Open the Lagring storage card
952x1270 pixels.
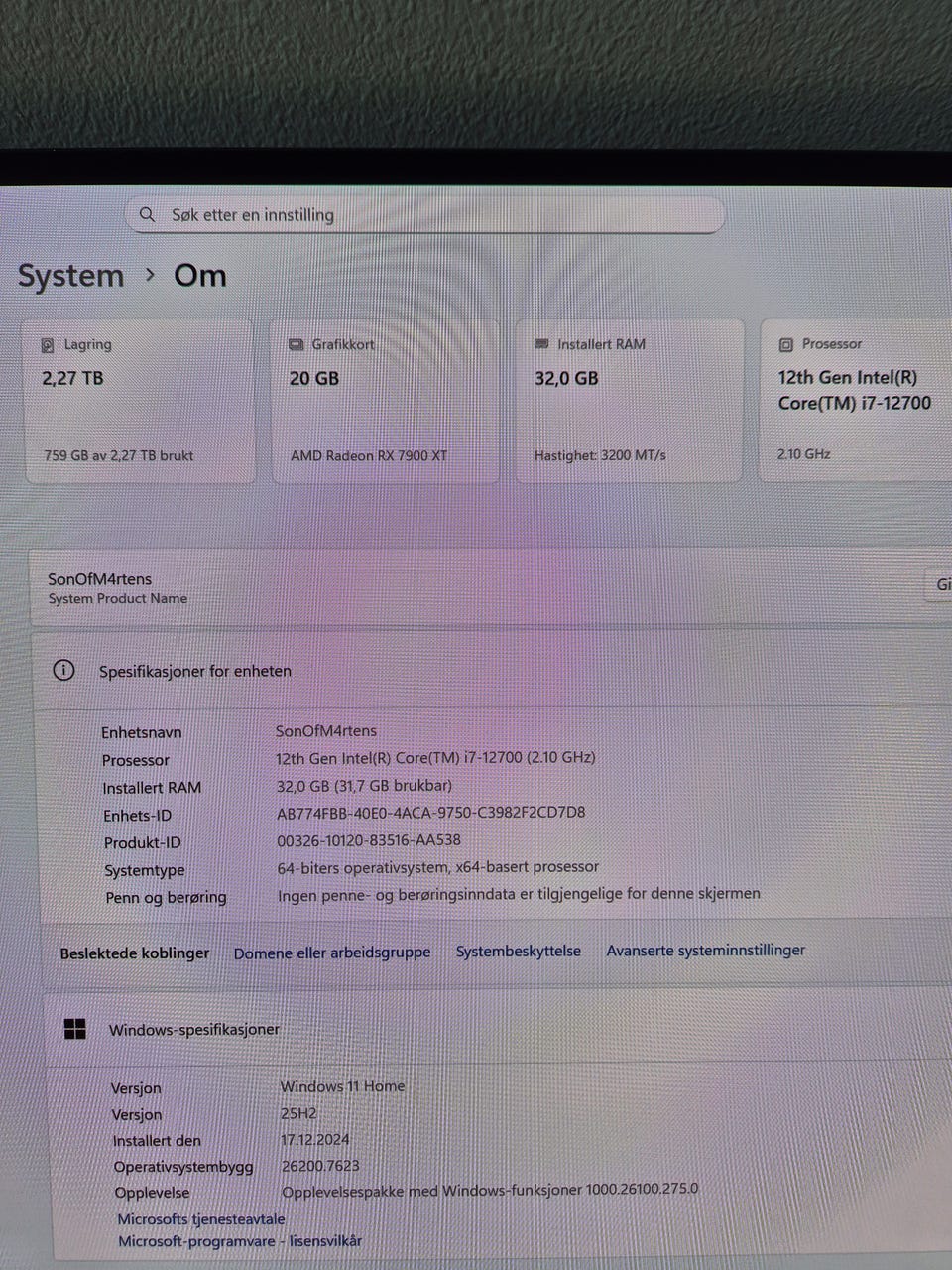pyautogui.click(x=139, y=401)
